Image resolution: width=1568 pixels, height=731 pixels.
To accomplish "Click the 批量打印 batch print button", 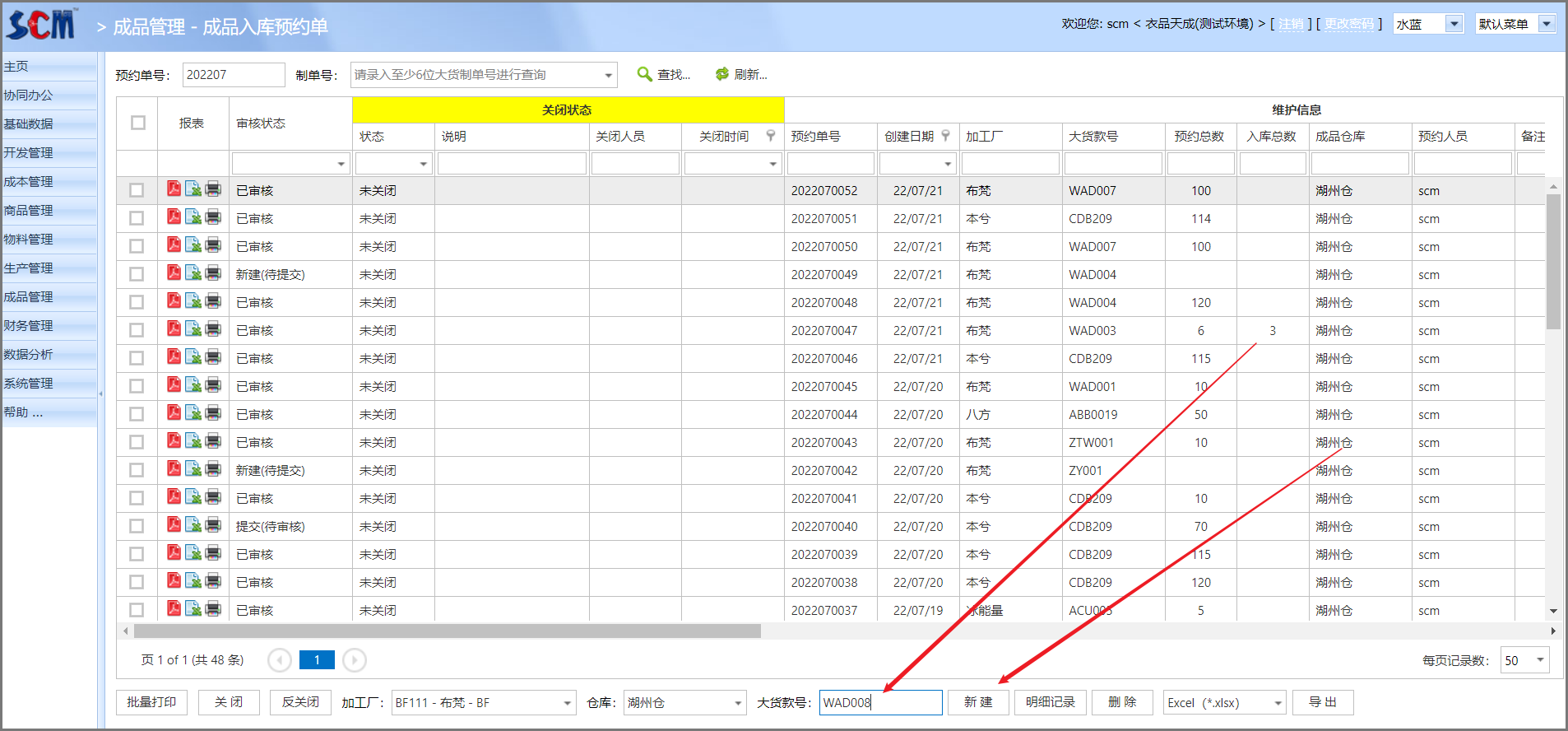I will 151,702.
